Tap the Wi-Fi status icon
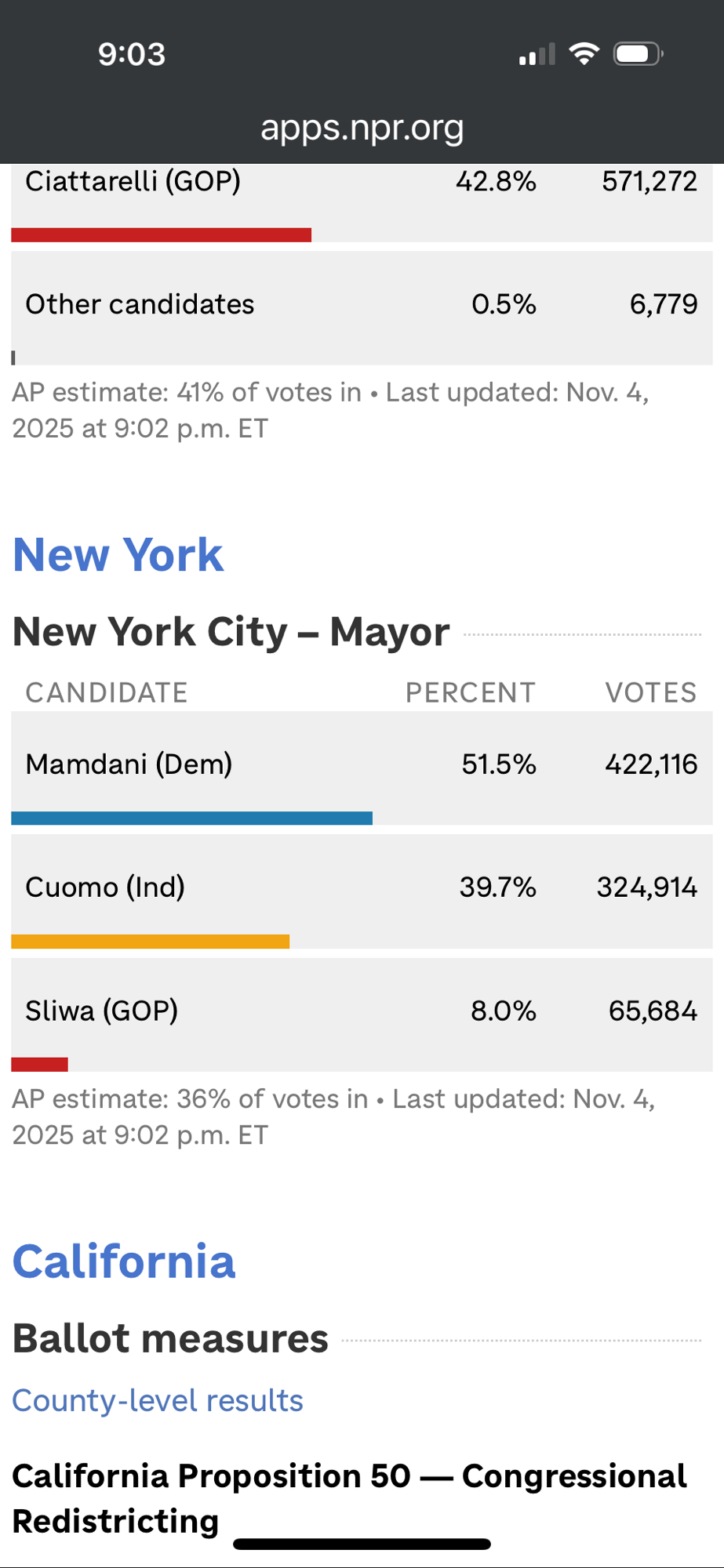Image resolution: width=724 pixels, height=1568 pixels. tap(584, 54)
